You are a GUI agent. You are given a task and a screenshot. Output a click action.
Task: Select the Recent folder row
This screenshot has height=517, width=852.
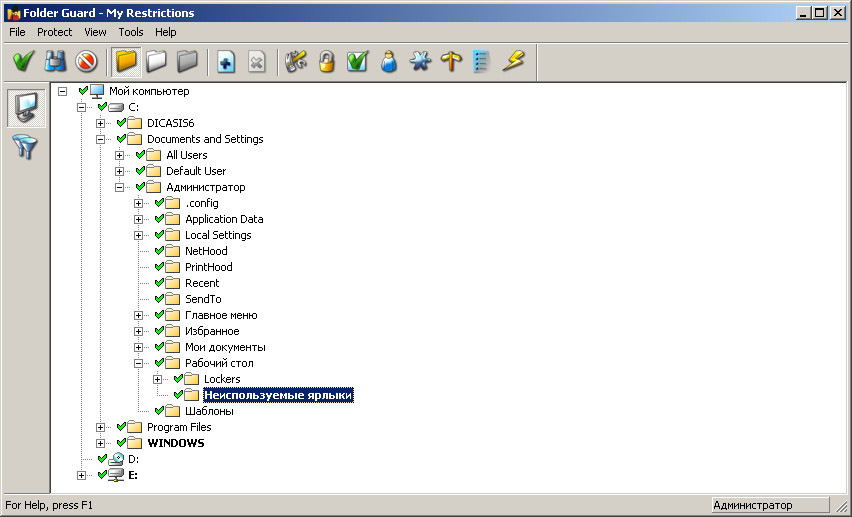click(x=202, y=283)
